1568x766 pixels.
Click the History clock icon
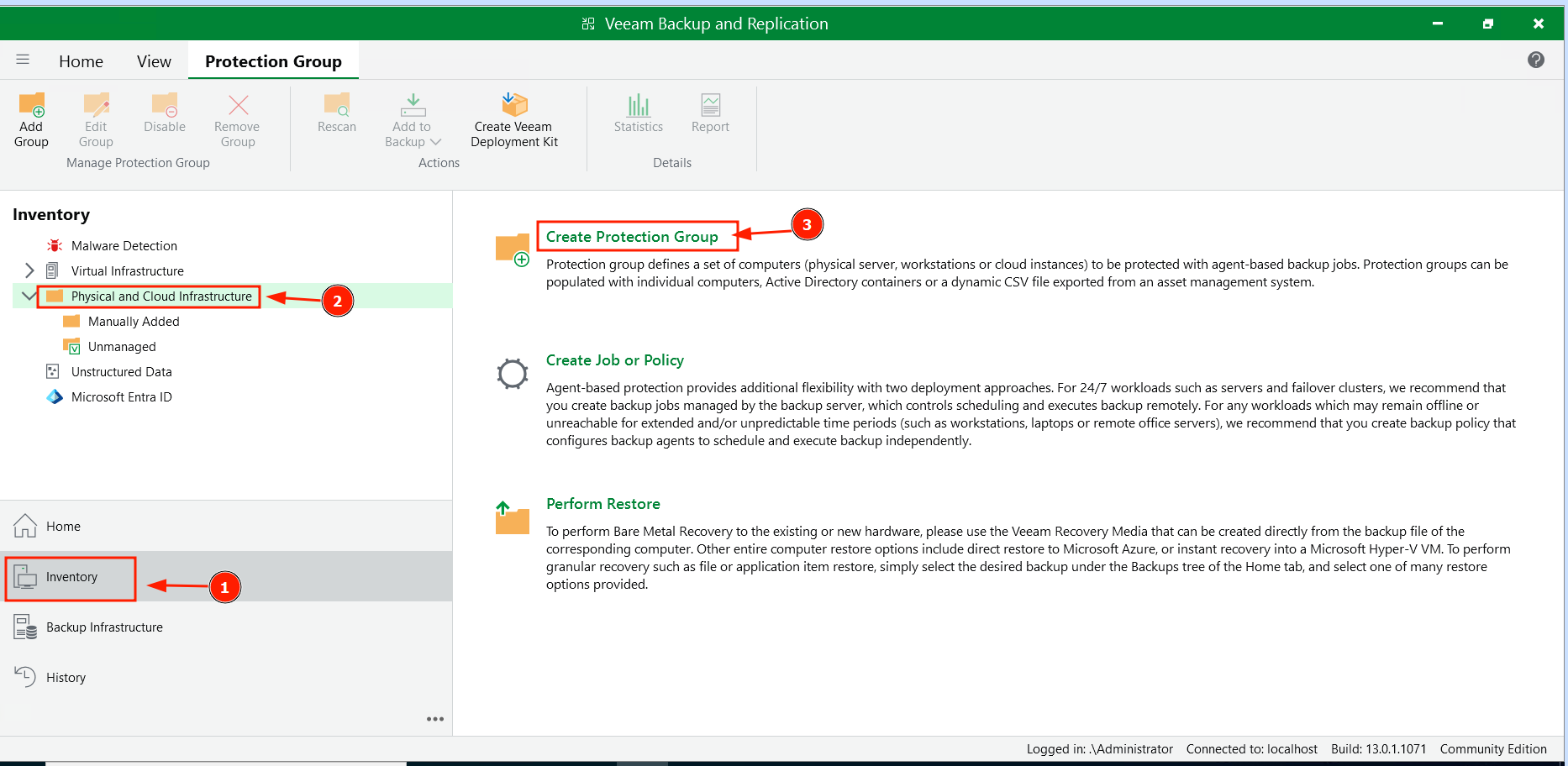click(25, 676)
